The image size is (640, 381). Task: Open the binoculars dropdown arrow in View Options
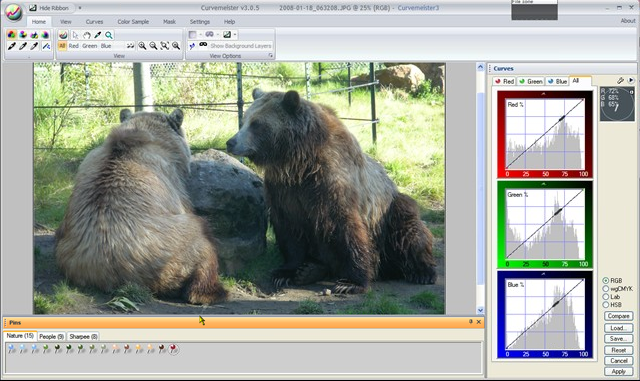point(218,35)
